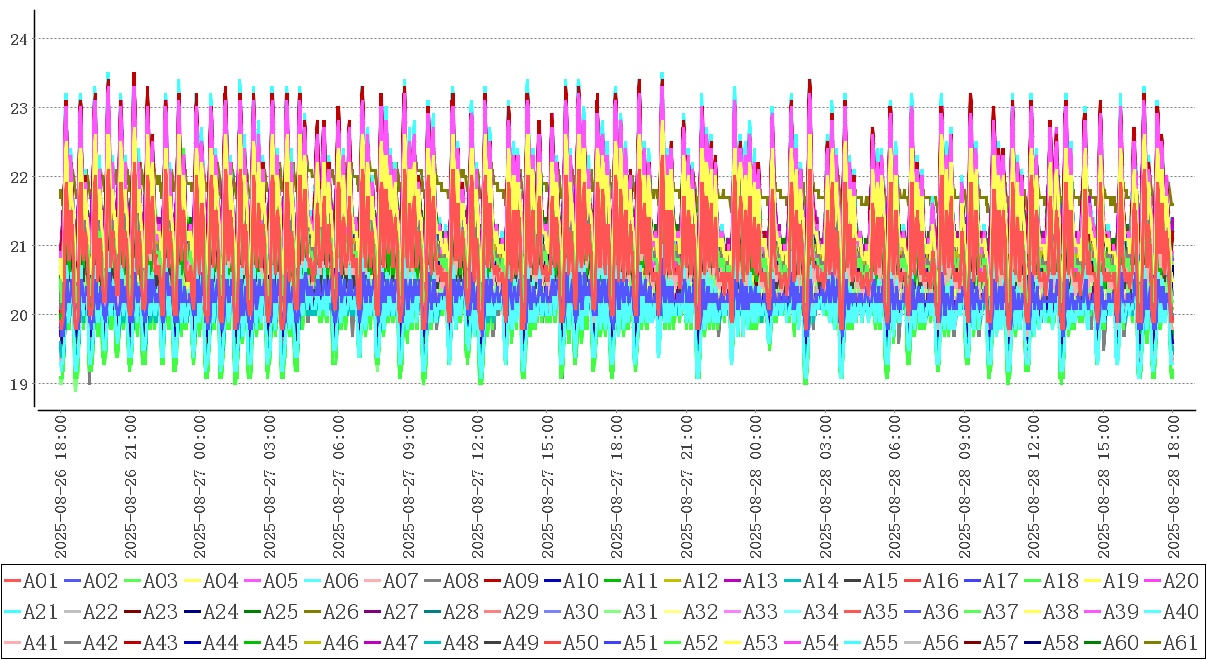Image resolution: width=1207 pixels, height=660 pixels.
Task: Select the 22 y-axis tick label
Action: [17, 177]
